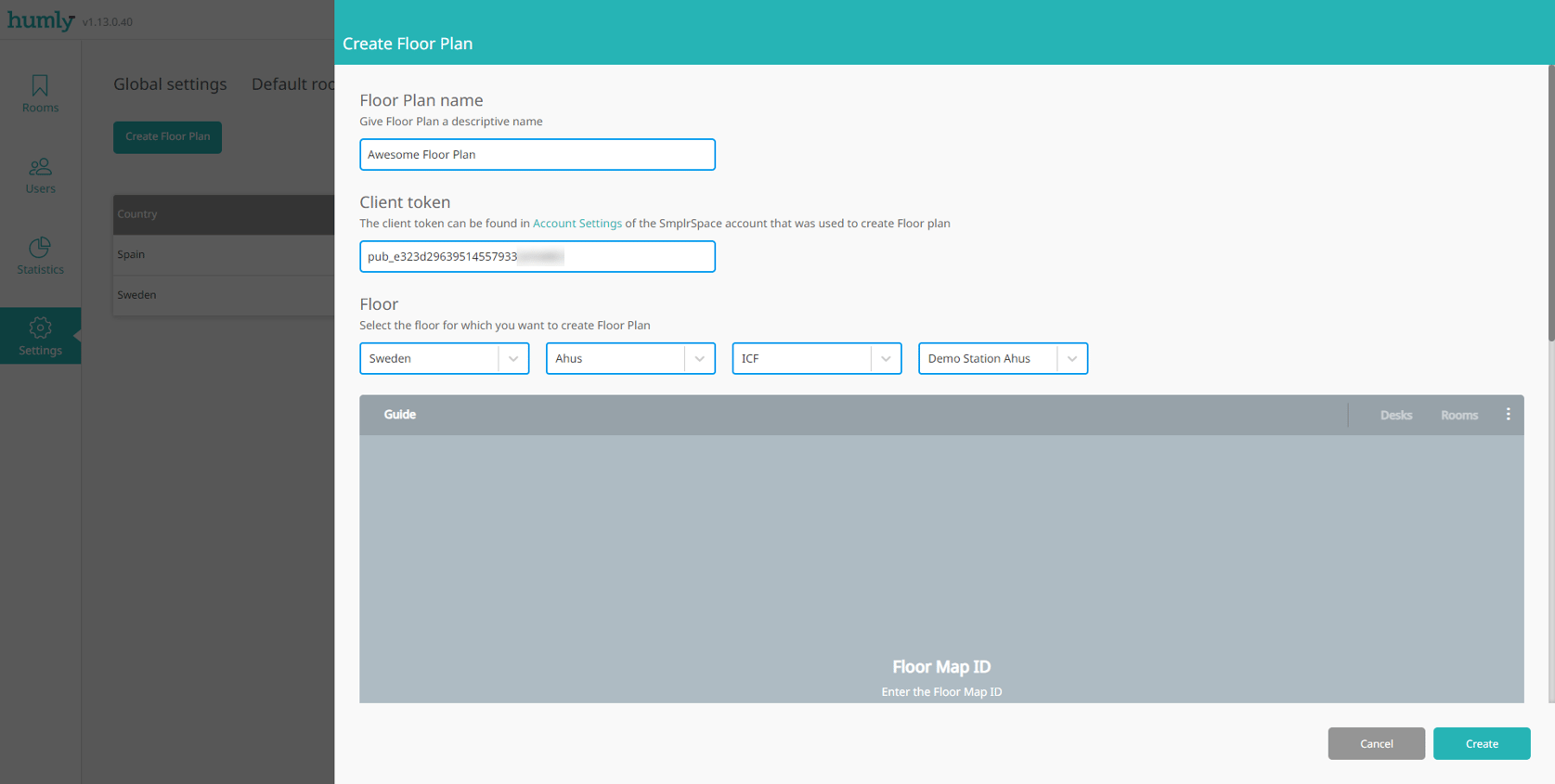Select the Guide tab in the viewer
Screen dimensions: 1555x784
pyautogui.click(x=400, y=415)
